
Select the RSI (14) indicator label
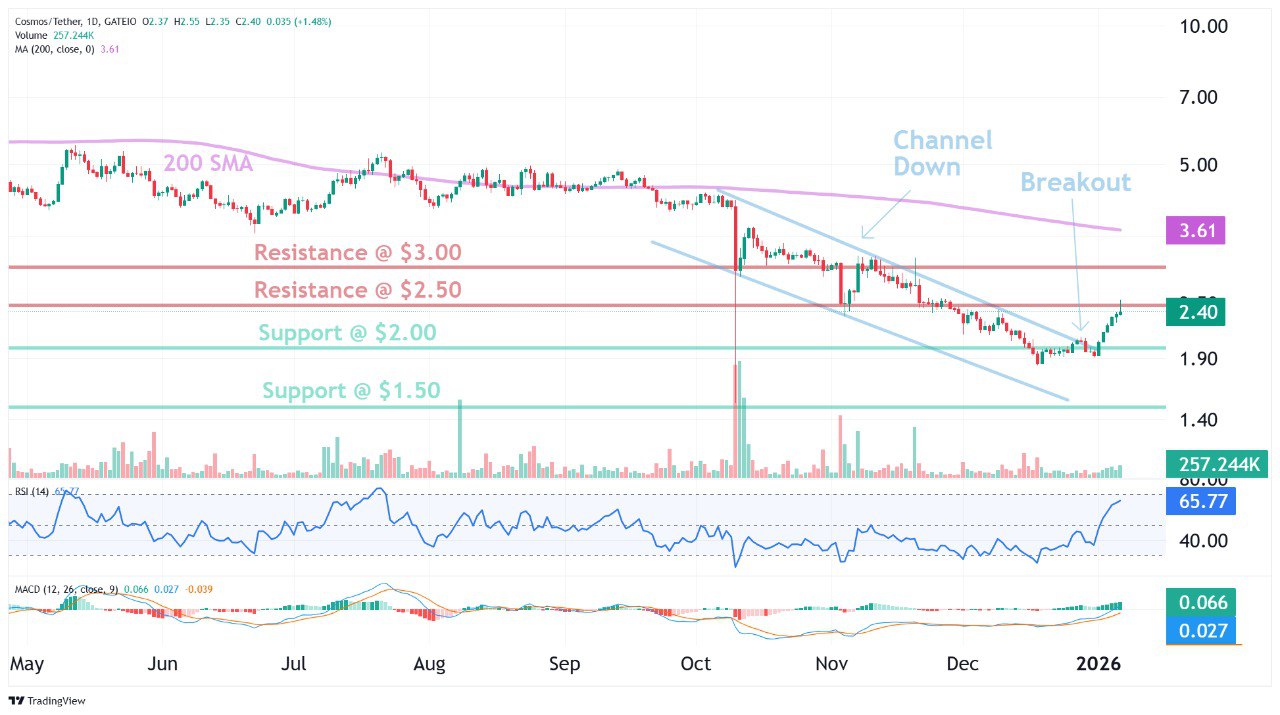32,491
